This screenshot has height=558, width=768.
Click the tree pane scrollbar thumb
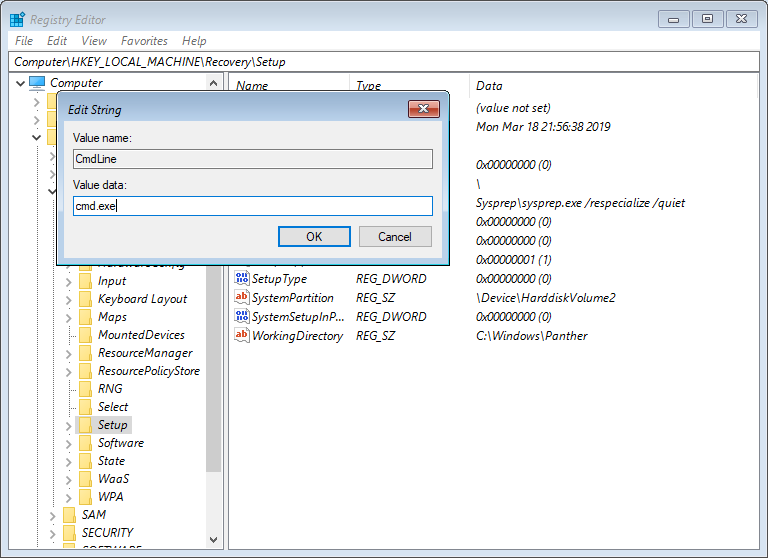[x=213, y=369]
